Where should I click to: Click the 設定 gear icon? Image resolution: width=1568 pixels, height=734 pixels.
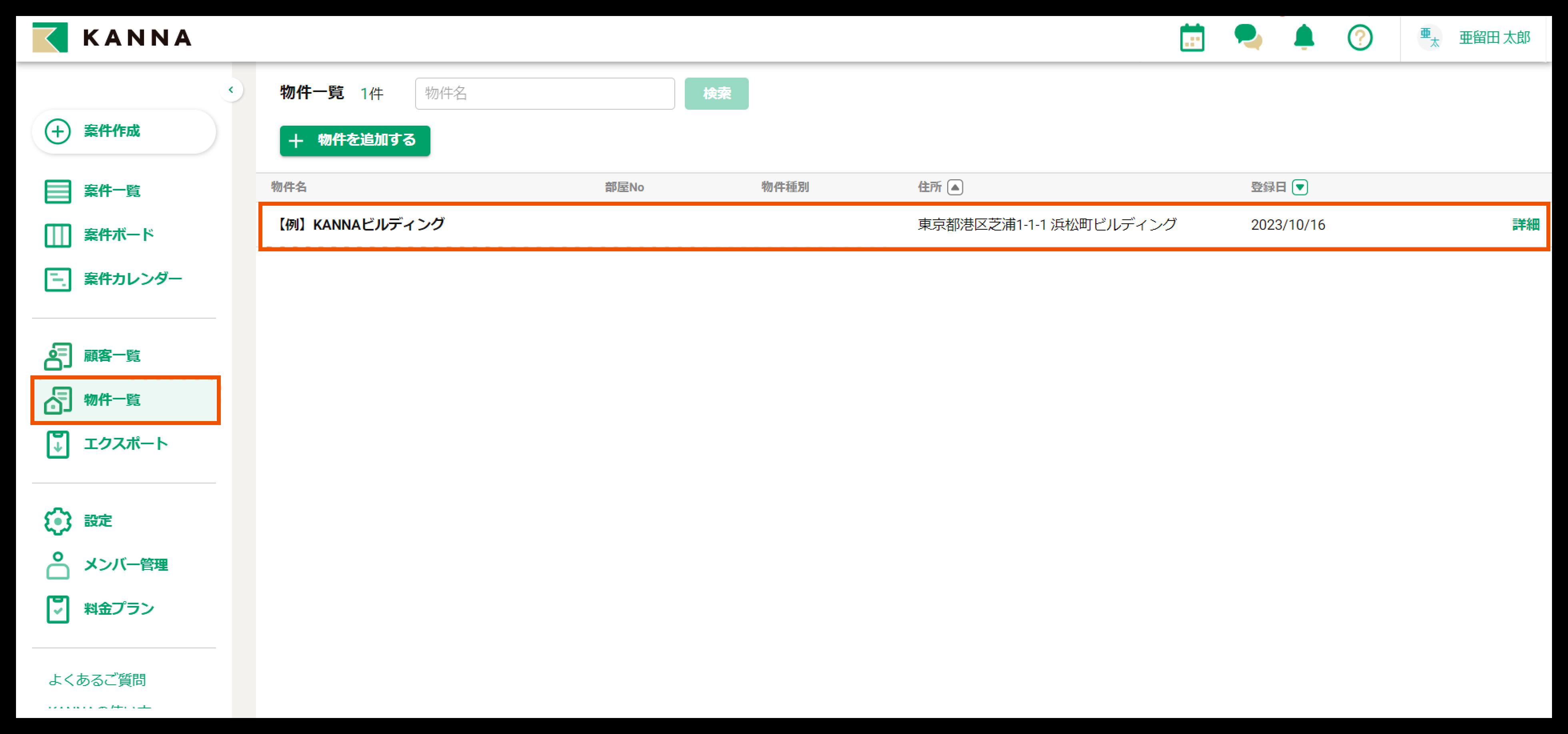coord(58,521)
